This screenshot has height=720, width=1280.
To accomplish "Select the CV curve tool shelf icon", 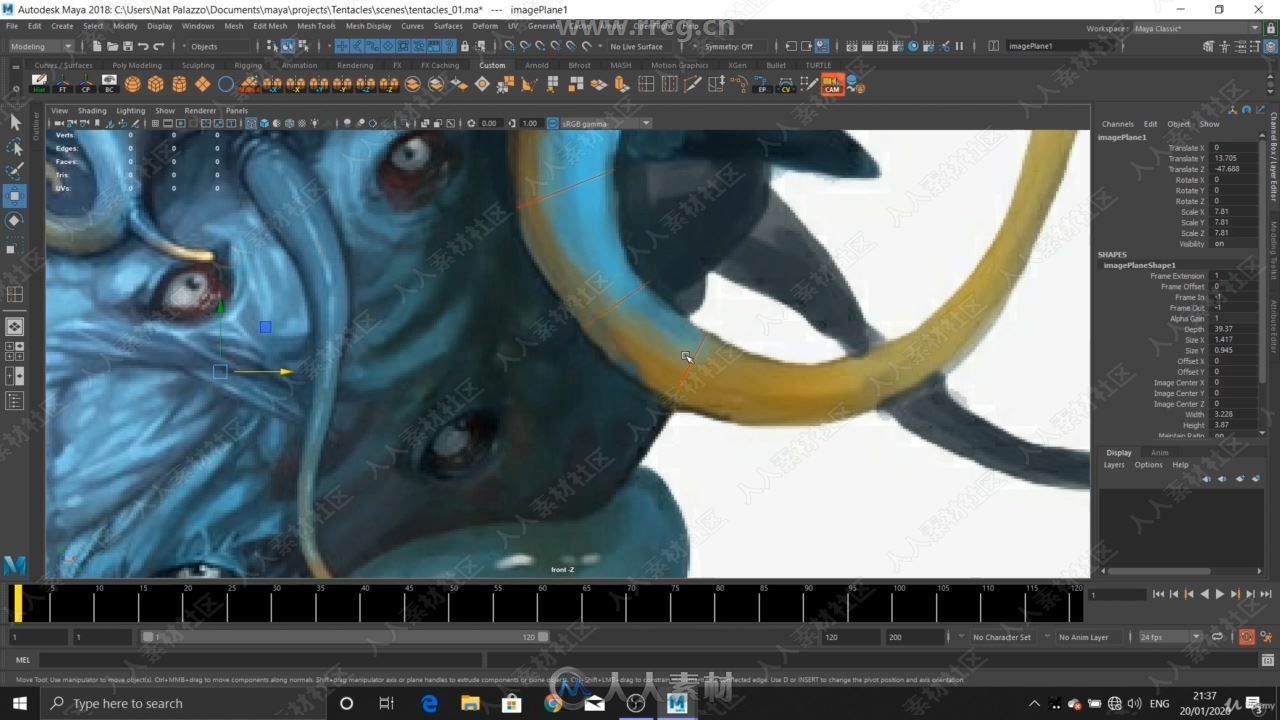I will [785, 84].
